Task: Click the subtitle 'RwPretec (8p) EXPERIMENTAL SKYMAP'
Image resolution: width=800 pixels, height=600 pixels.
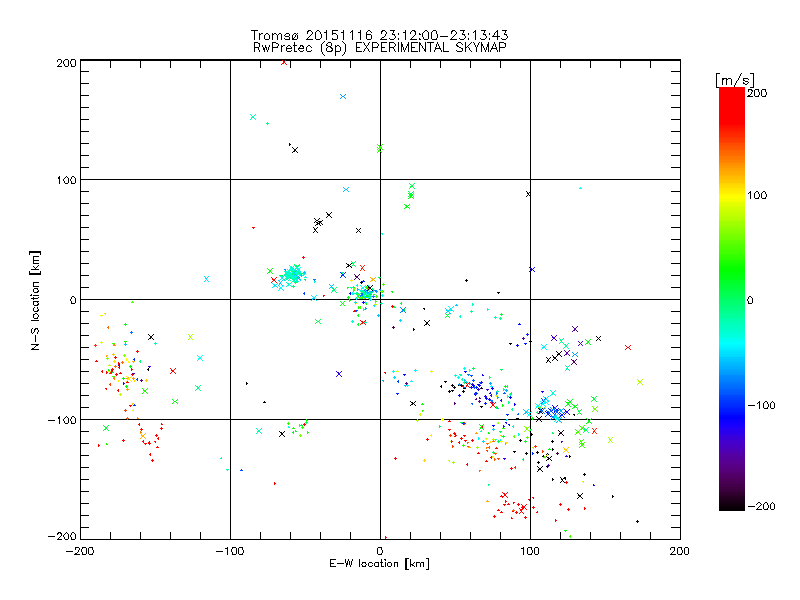Action: pyautogui.click(x=379, y=47)
